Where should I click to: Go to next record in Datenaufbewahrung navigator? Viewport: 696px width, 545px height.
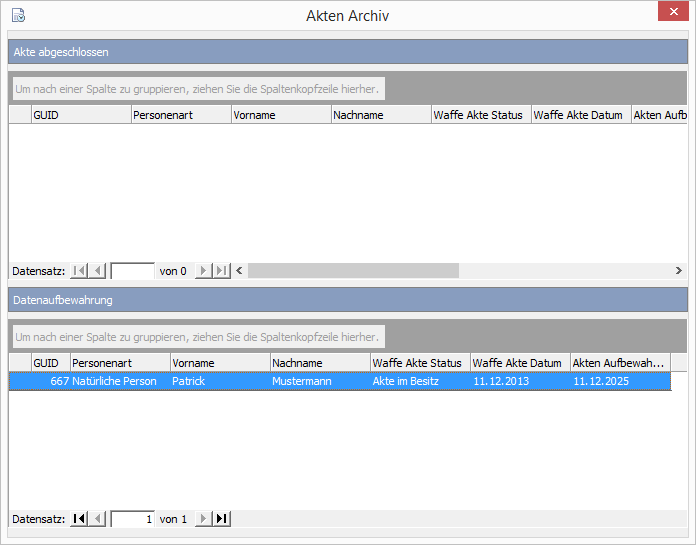203,519
